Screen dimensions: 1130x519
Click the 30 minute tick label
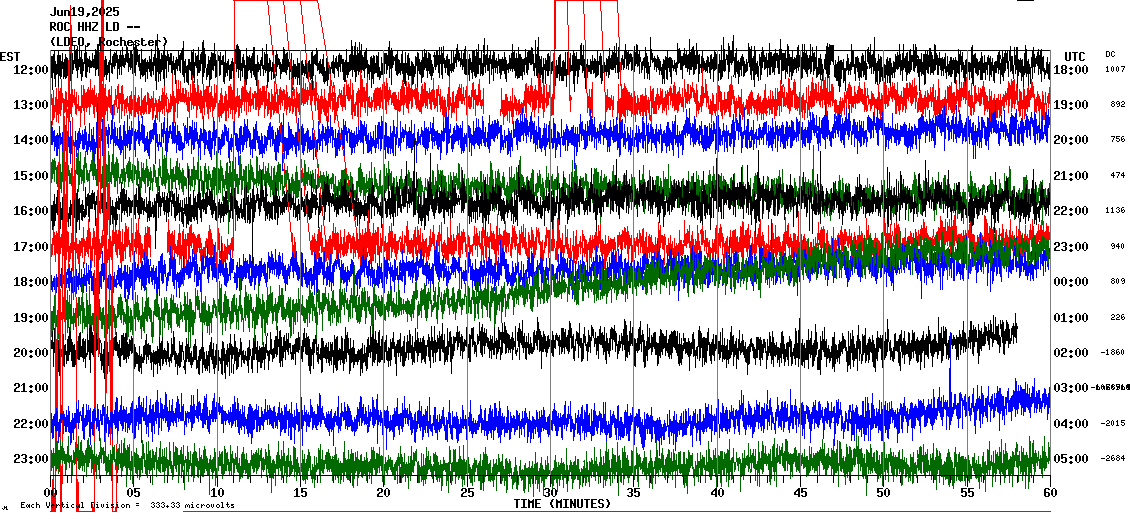(x=550, y=493)
